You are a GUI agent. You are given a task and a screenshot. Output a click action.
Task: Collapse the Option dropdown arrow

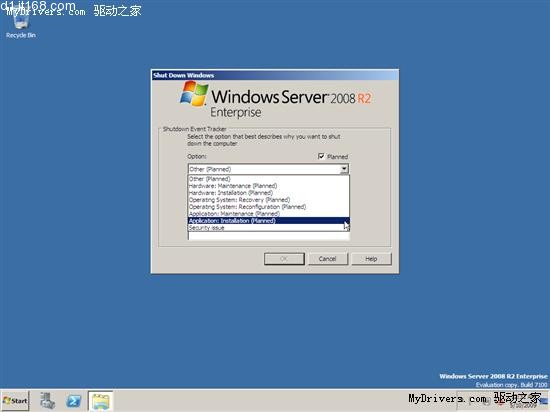click(x=344, y=169)
